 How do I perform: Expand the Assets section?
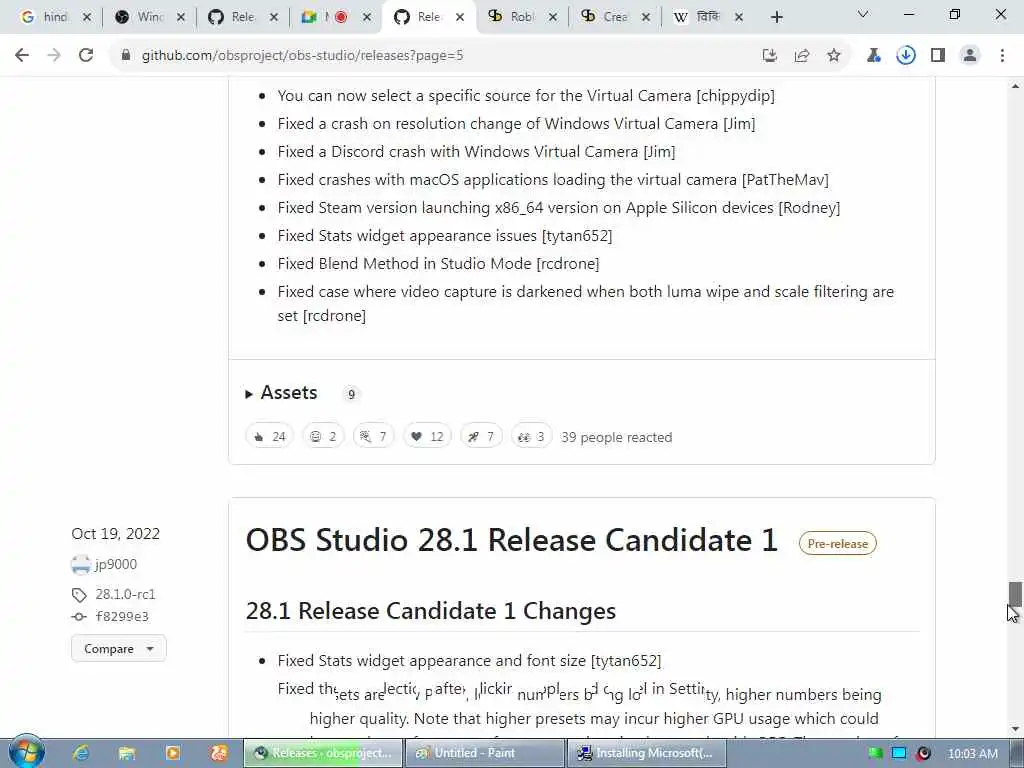tap(281, 393)
